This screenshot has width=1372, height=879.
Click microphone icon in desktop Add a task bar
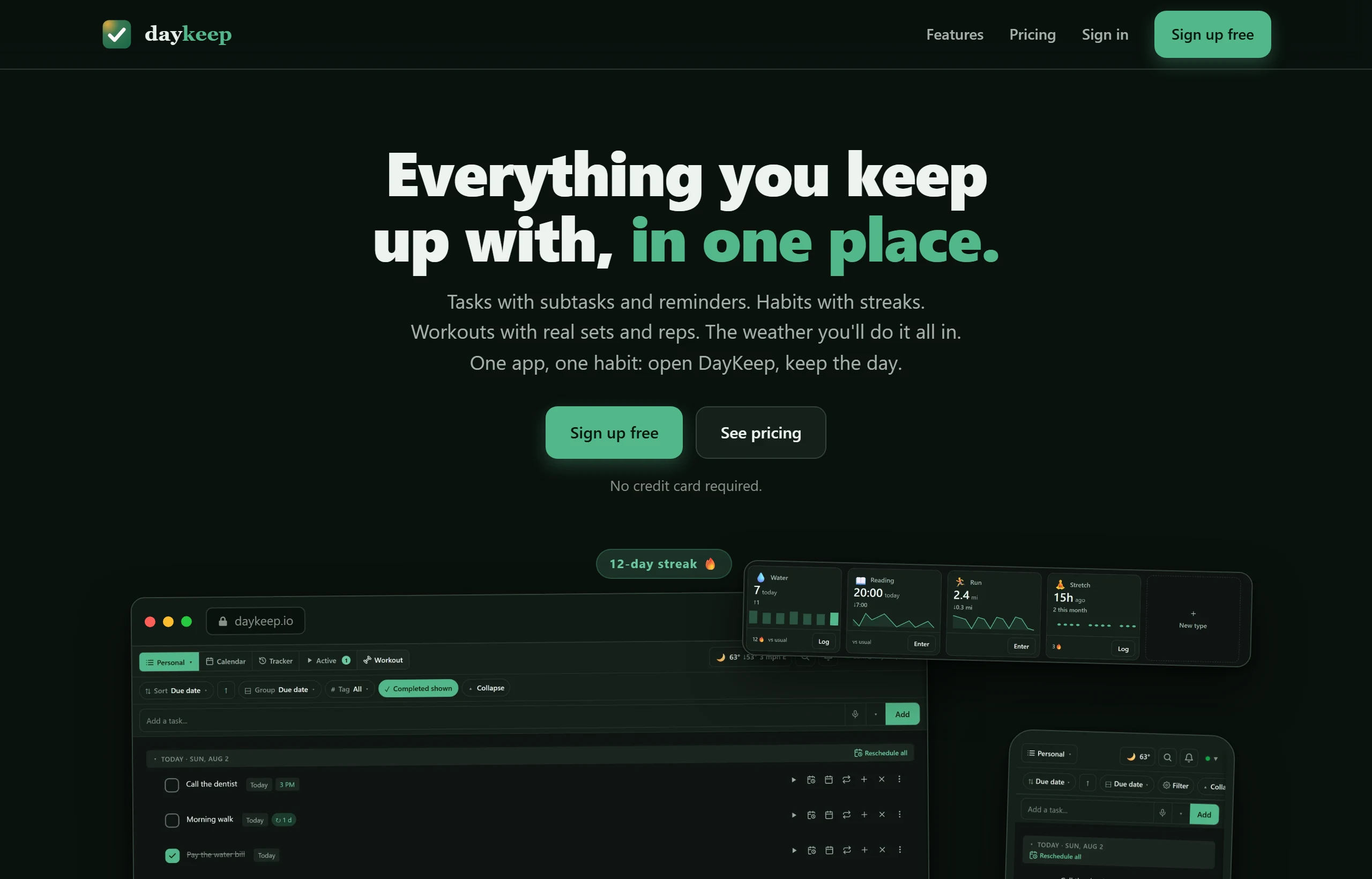pos(855,714)
